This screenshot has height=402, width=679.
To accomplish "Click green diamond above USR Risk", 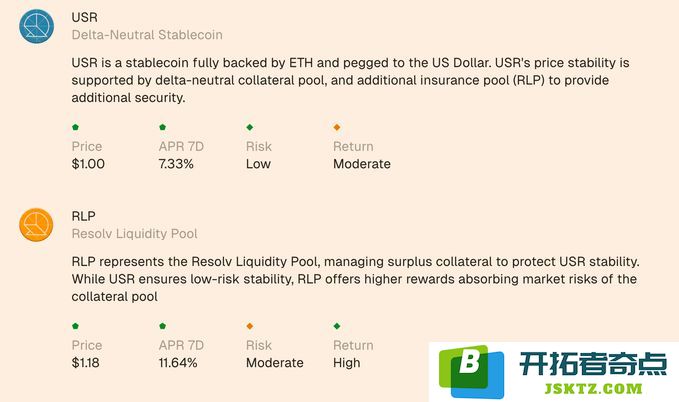I will [249, 127].
